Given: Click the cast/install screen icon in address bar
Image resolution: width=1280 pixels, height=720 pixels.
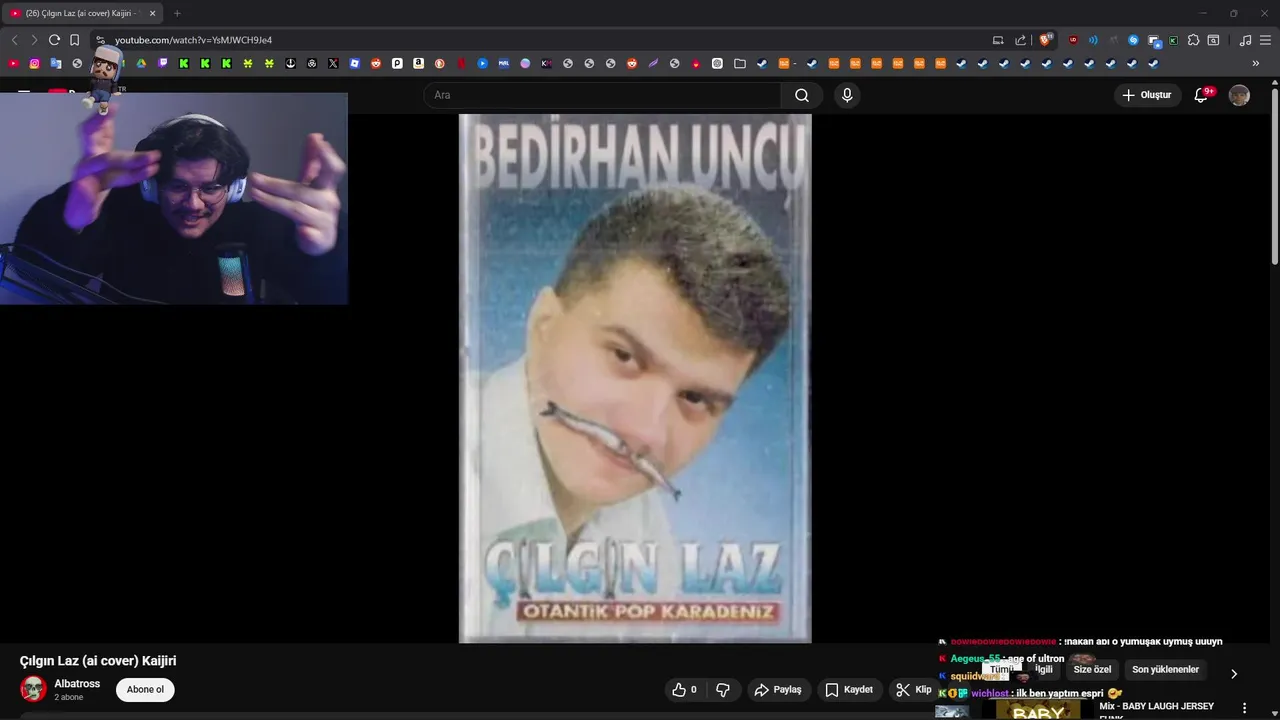Looking at the screenshot, I should pyautogui.click(x=998, y=40).
